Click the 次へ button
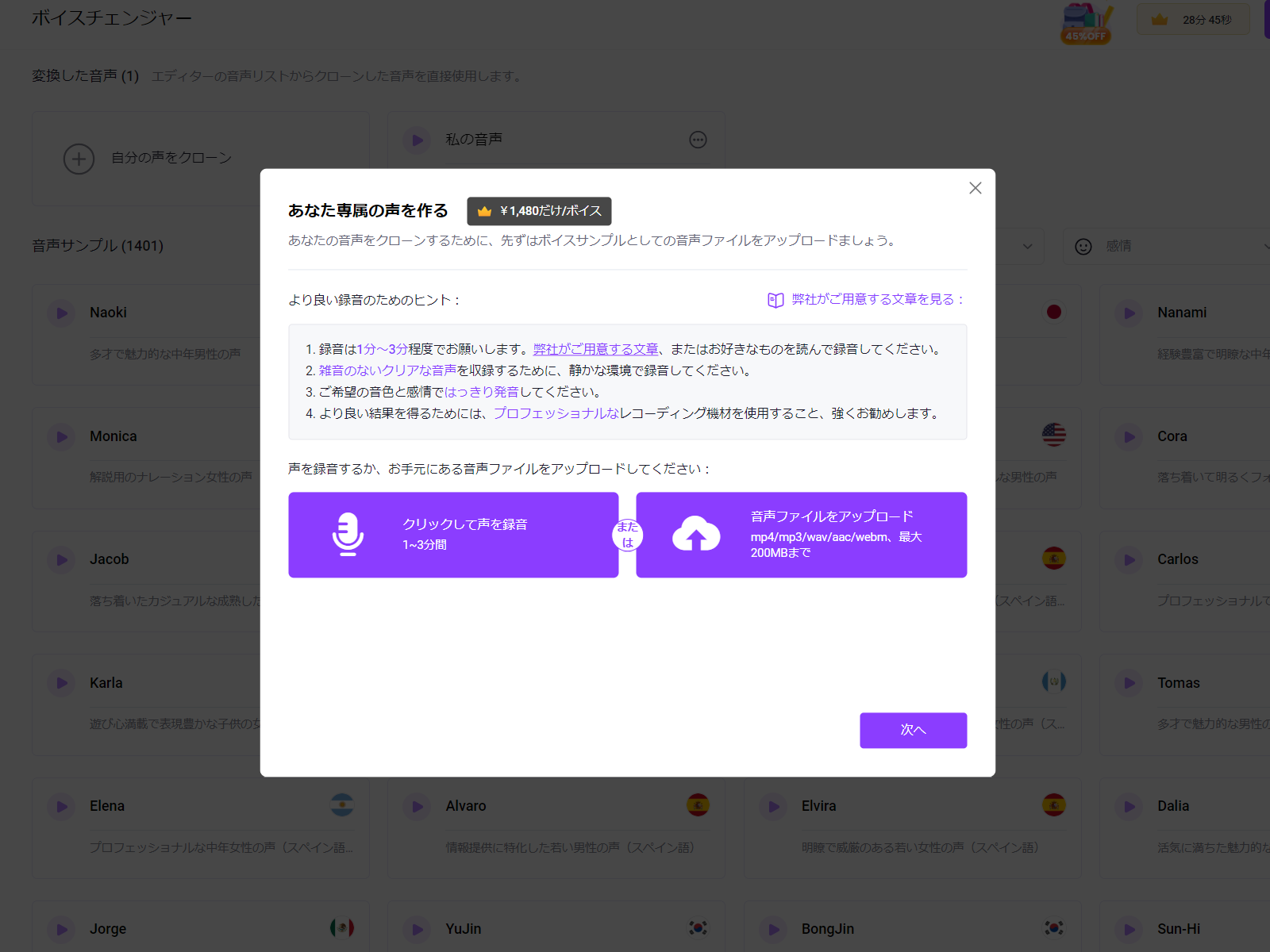Screen dimensions: 1270x952 click(x=913, y=730)
